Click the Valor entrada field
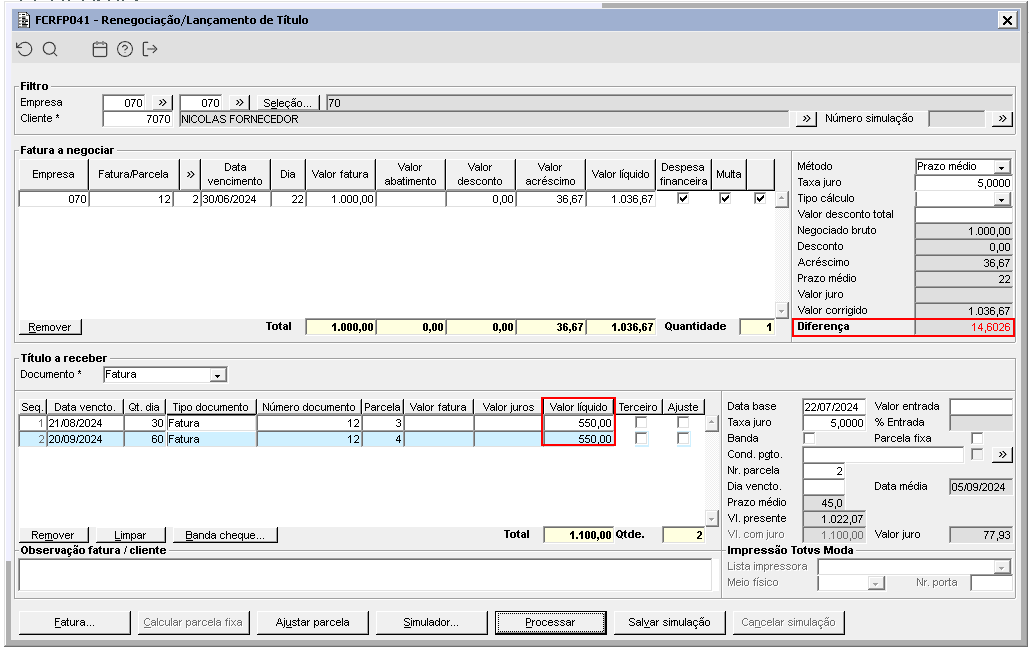The image size is (1029, 648). pyautogui.click(x=981, y=406)
